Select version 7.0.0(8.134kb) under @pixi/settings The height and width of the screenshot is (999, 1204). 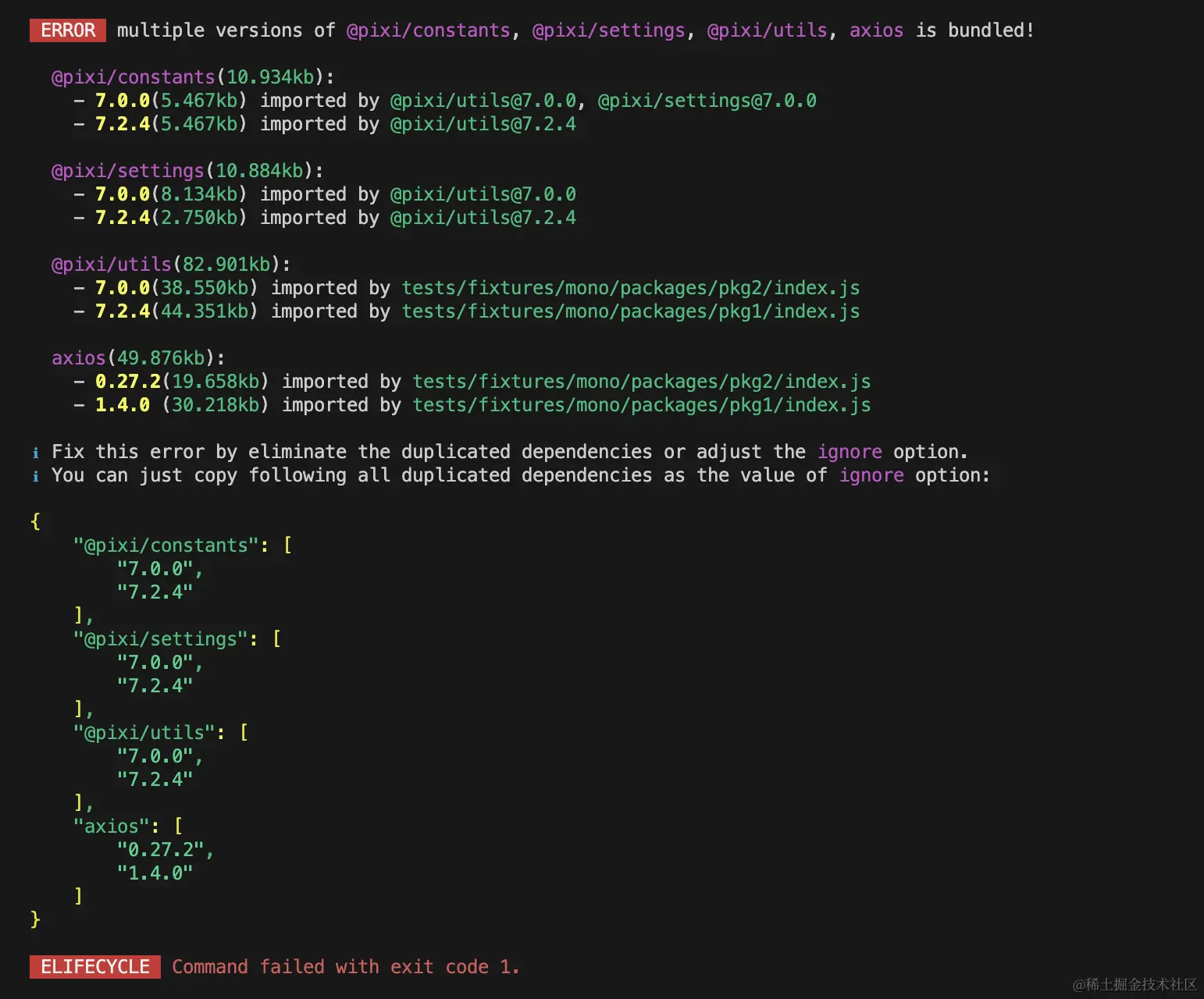pyautogui.click(x=171, y=194)
